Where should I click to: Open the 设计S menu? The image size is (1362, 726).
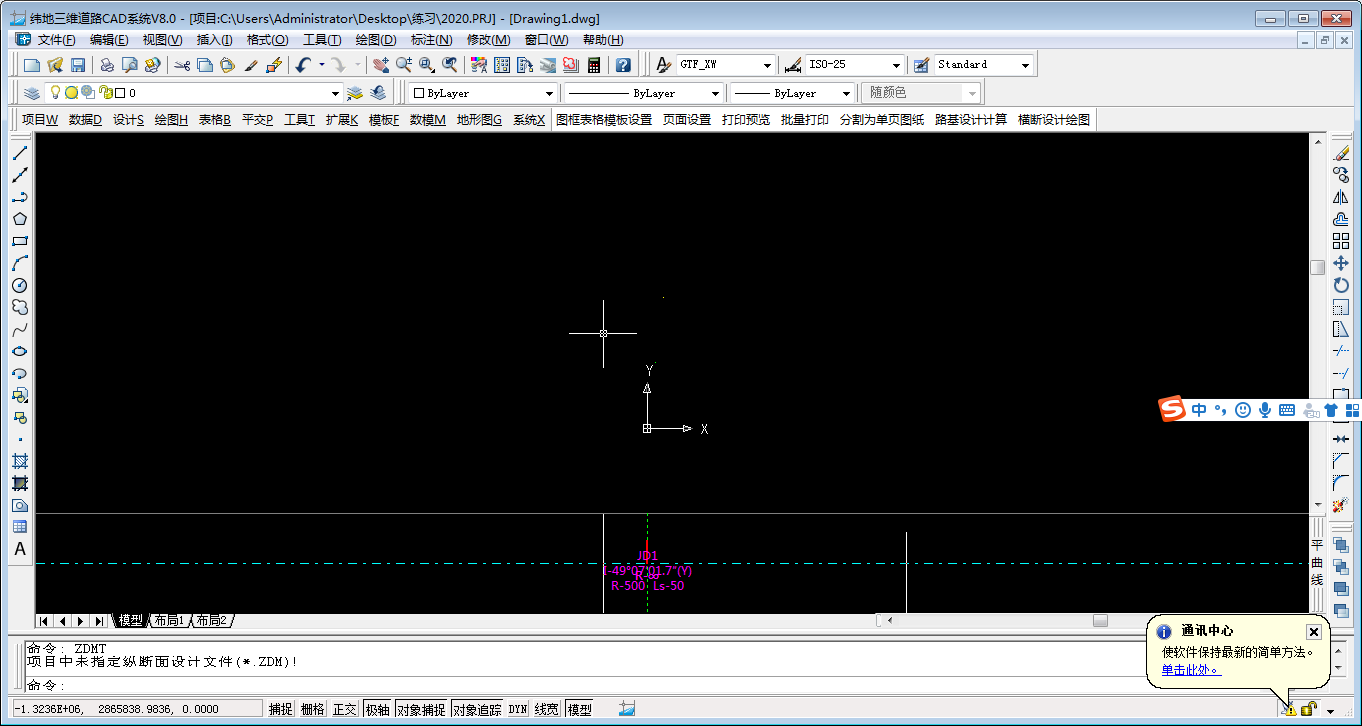coord(128,120)
